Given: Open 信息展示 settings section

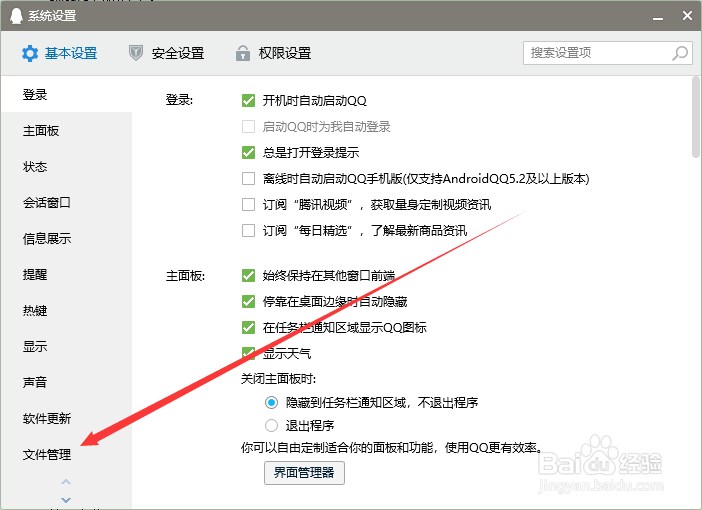Looking at the screenshot, I should pyautogui.click(x=67, y=239).
